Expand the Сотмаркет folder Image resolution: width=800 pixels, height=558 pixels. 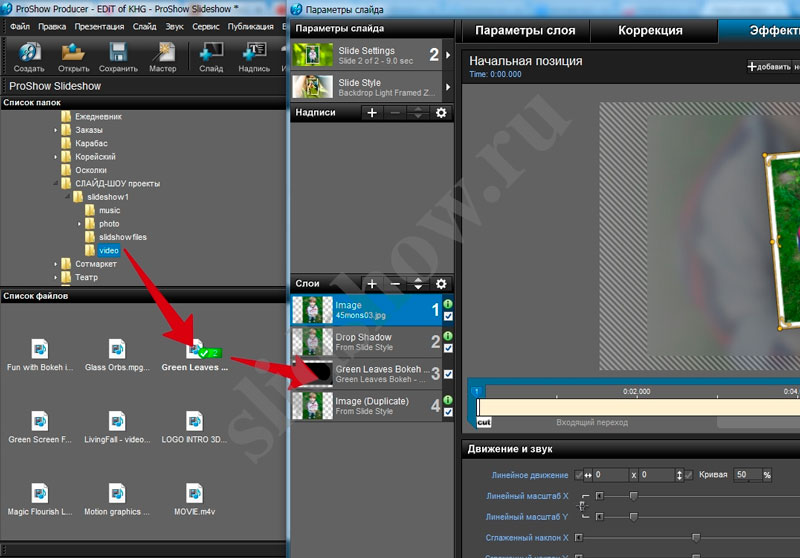tap(55, 264)
